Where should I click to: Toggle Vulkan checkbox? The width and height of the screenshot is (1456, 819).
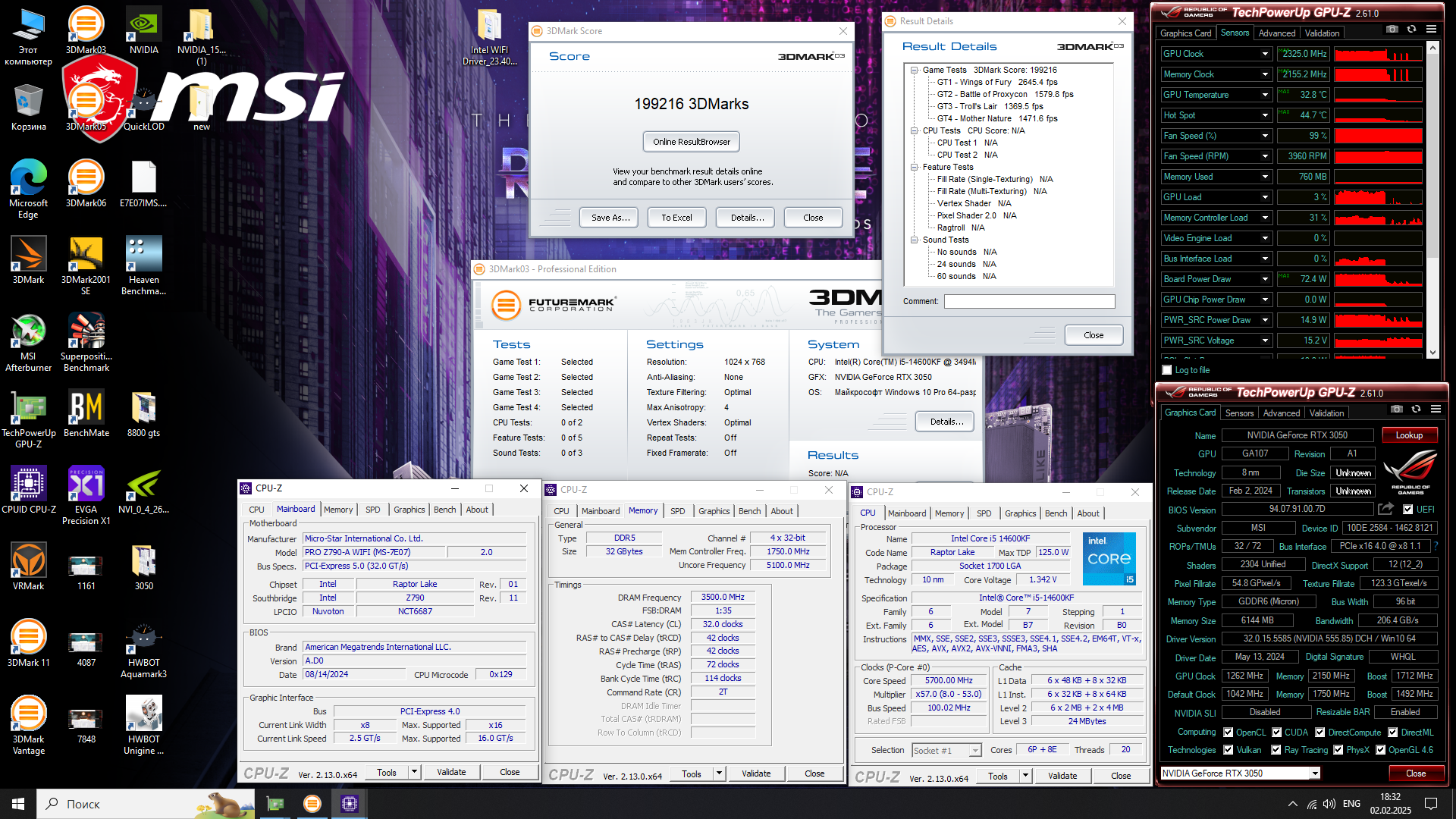[x=1228, y=750]
